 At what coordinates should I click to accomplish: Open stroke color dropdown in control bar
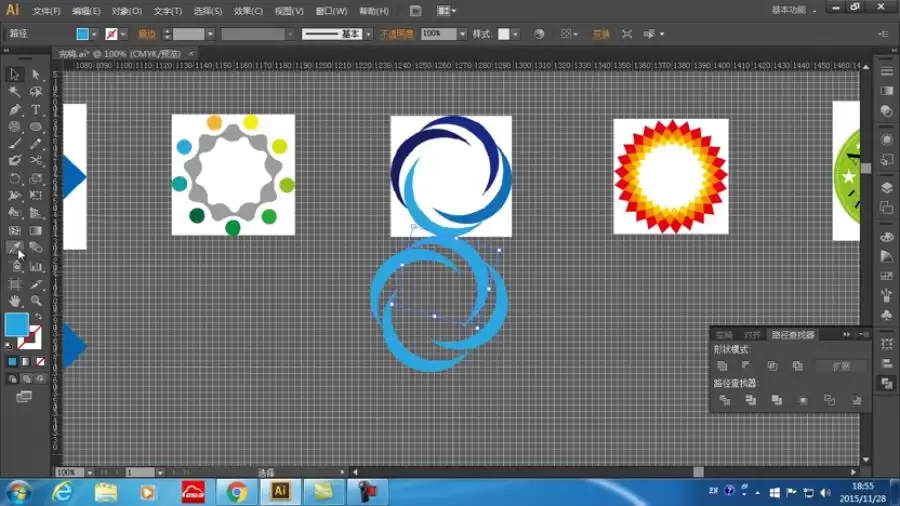point(123,34)
